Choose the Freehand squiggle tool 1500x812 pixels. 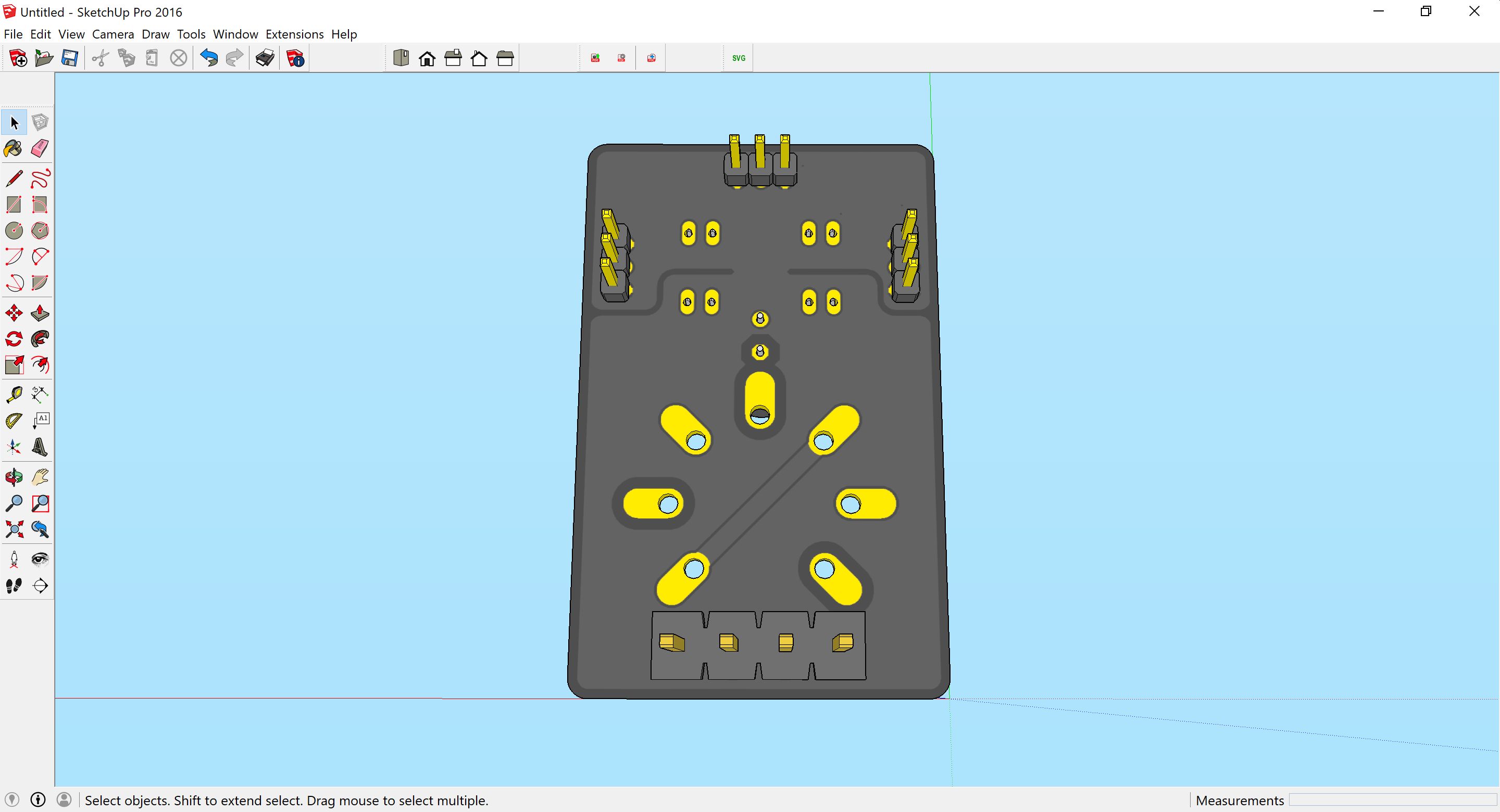click(x=40, y=178)
